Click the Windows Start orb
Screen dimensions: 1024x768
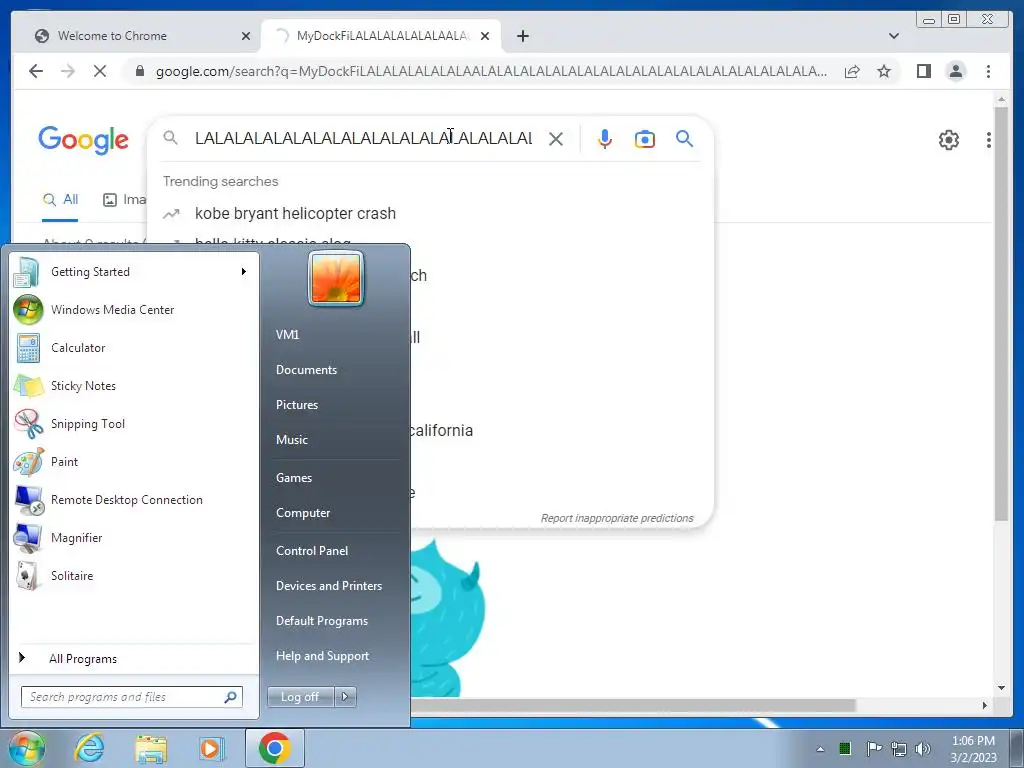click(x=27, y=748)
